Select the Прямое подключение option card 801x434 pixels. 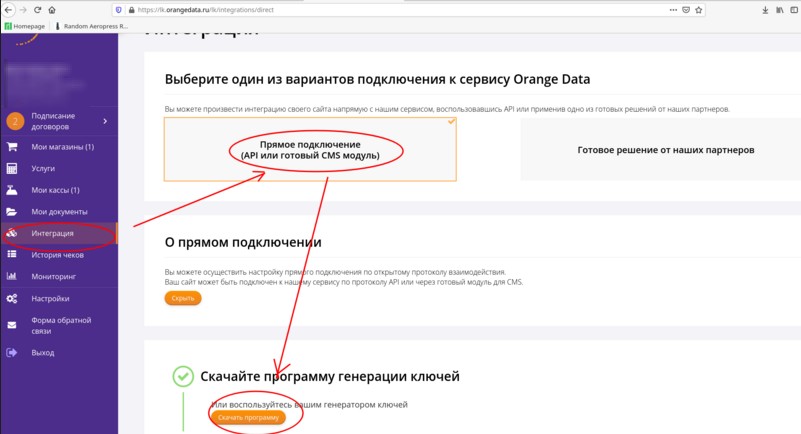[310, 149]
